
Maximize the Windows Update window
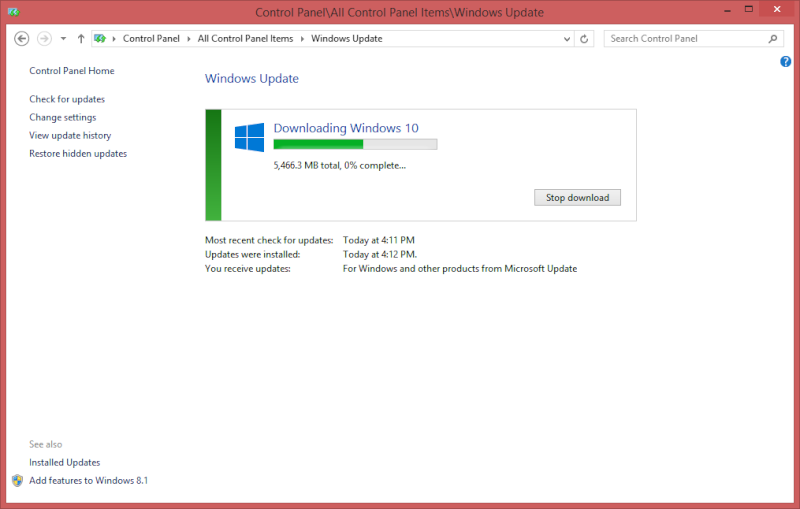tap(748, 10)
